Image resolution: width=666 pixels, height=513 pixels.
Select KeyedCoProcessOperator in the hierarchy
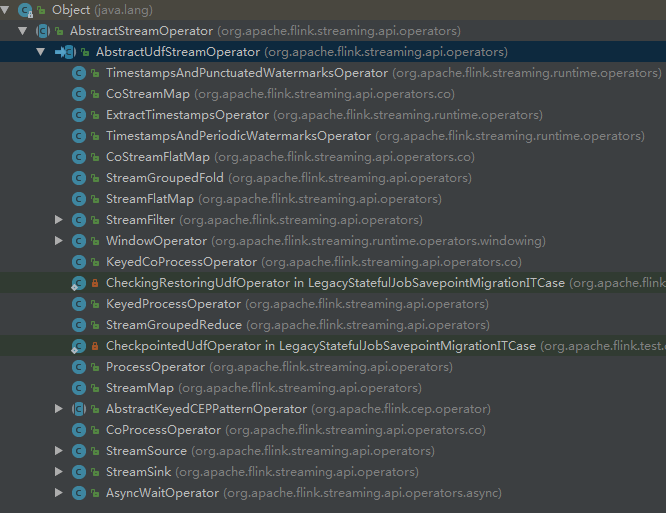181,262
